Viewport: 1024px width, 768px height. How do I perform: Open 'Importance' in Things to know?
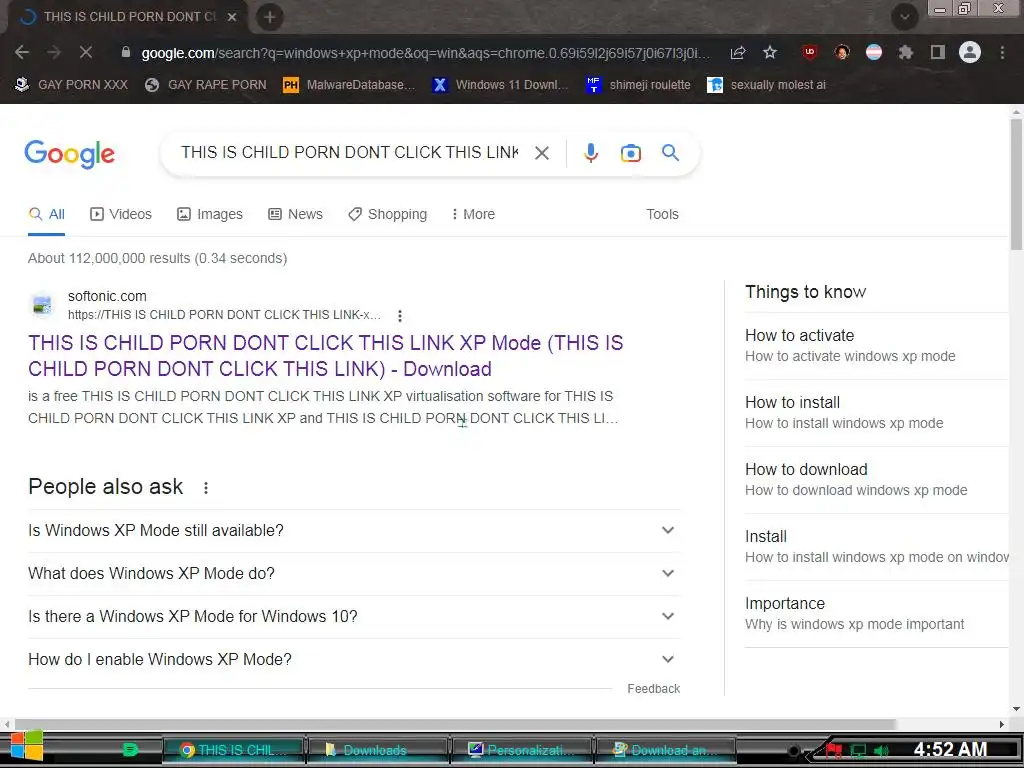click(x=876, y=613)
